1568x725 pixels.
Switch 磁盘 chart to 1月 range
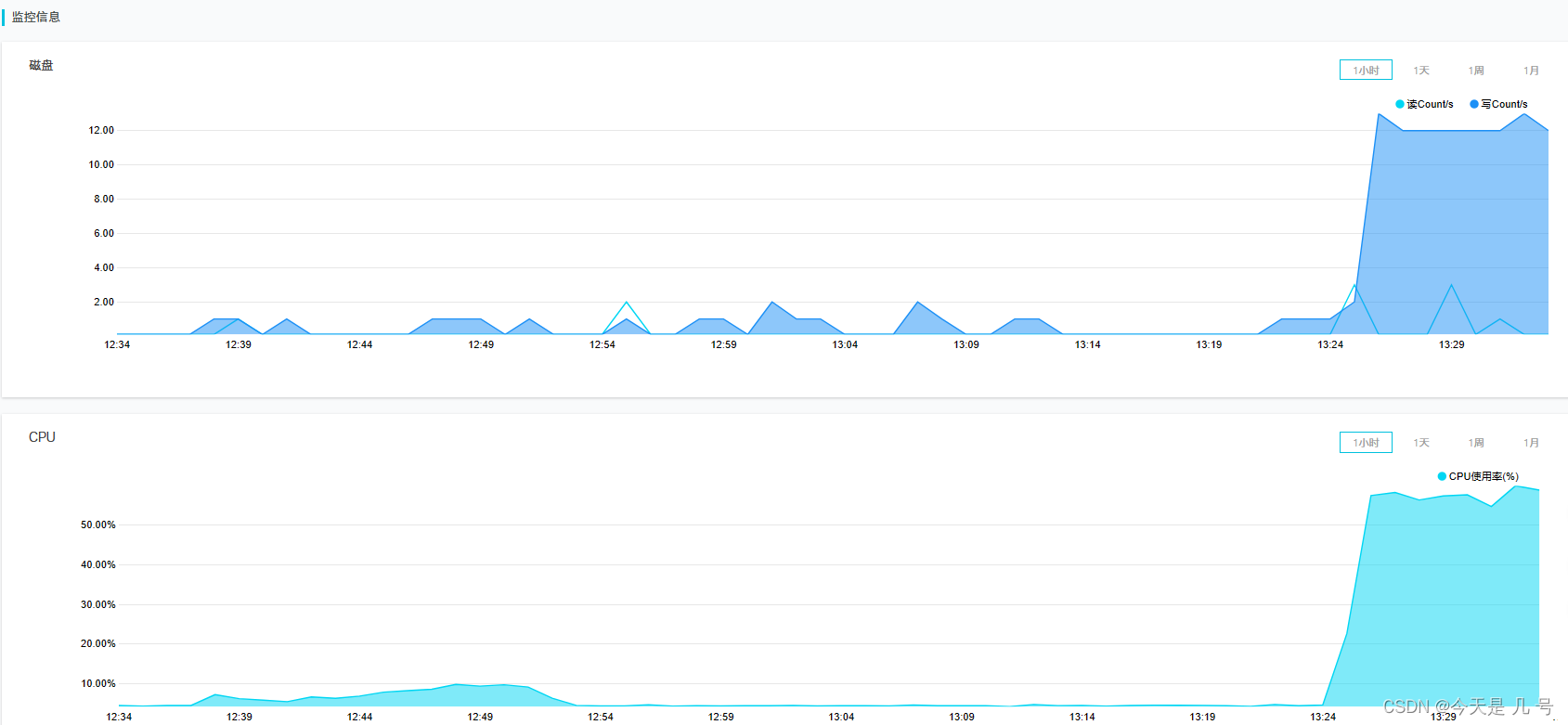1531,71
